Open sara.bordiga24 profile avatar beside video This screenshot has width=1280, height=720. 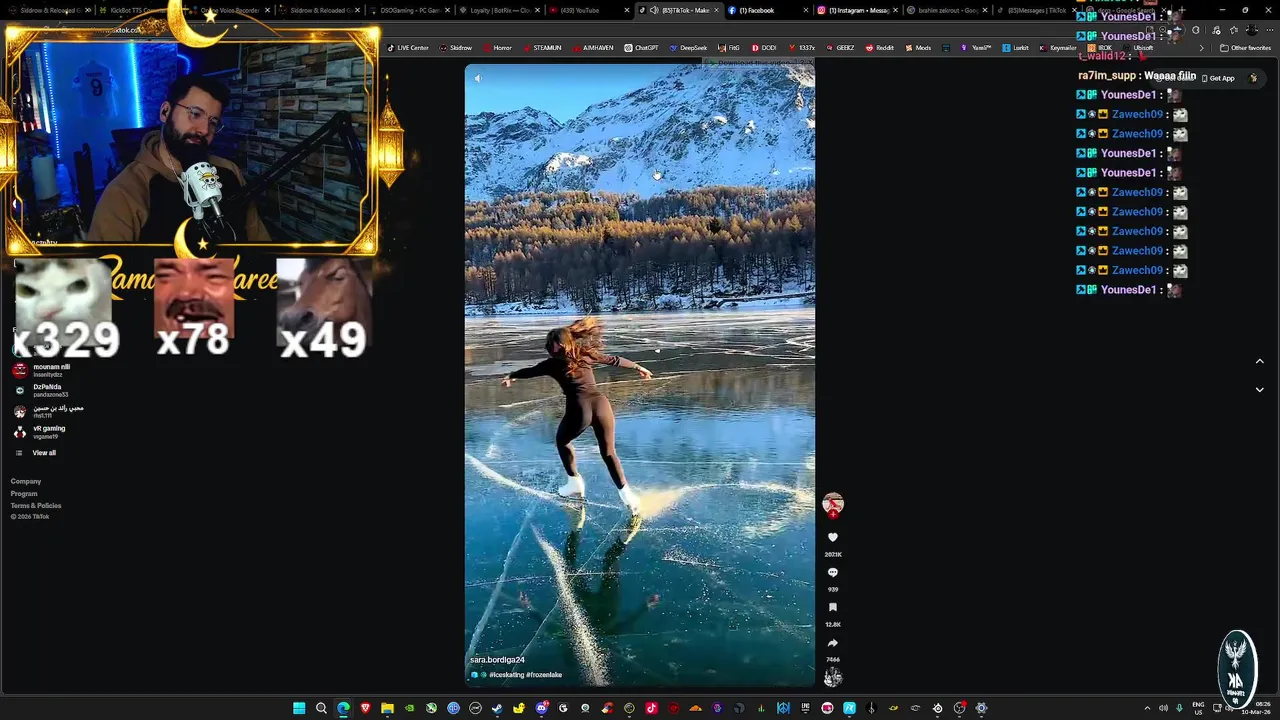tap(832, 504)
